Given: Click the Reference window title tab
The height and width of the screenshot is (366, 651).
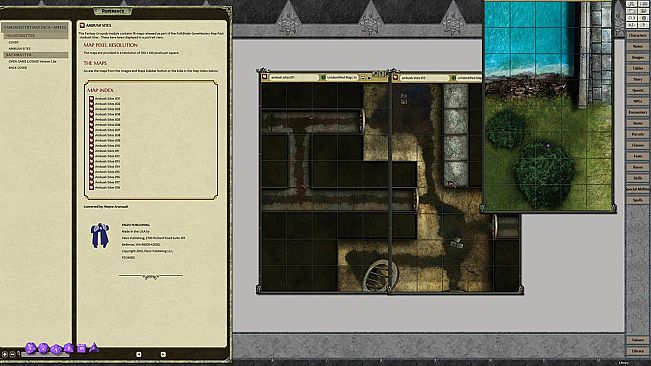Looking at the screenshot, I should click(x=113, y=11).
